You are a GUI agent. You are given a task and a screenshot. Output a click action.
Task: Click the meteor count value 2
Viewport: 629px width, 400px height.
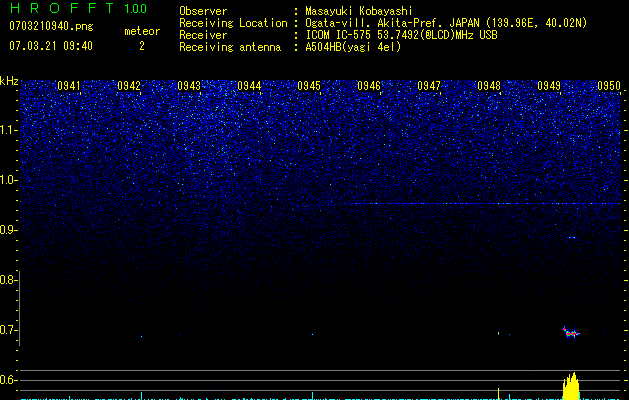142,46
